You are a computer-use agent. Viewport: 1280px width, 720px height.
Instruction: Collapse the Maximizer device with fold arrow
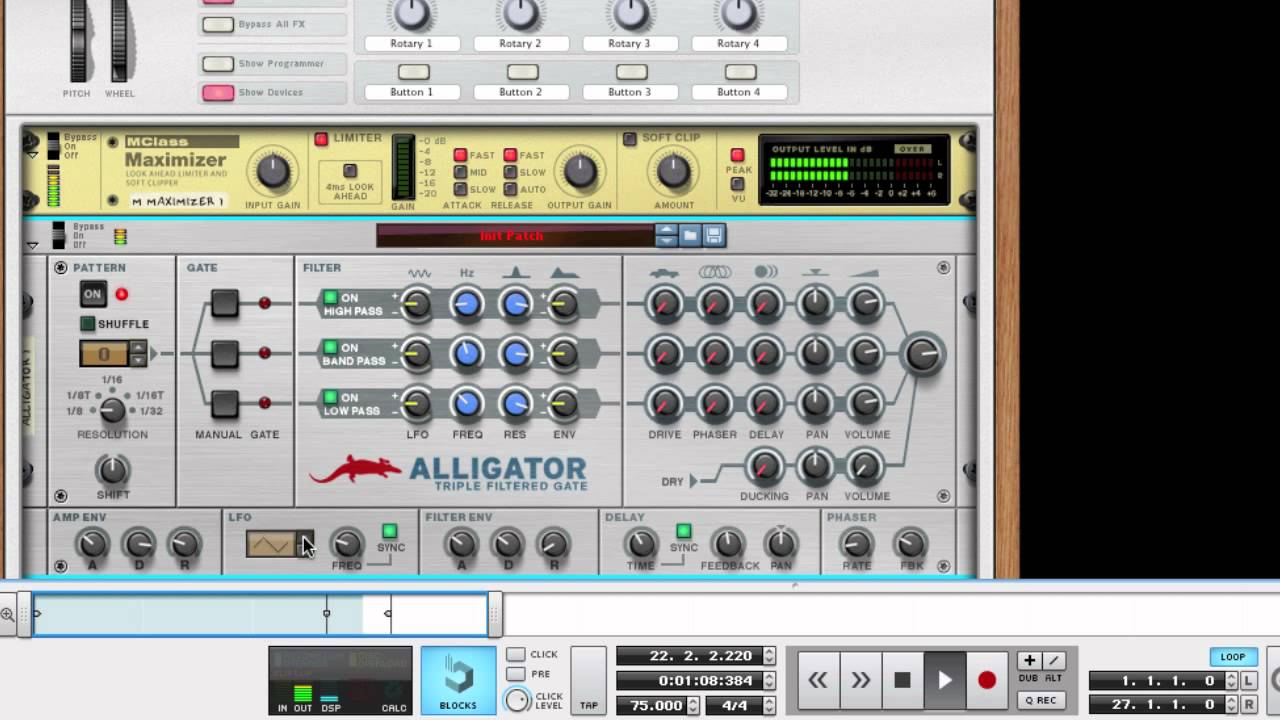click(33, 155)
